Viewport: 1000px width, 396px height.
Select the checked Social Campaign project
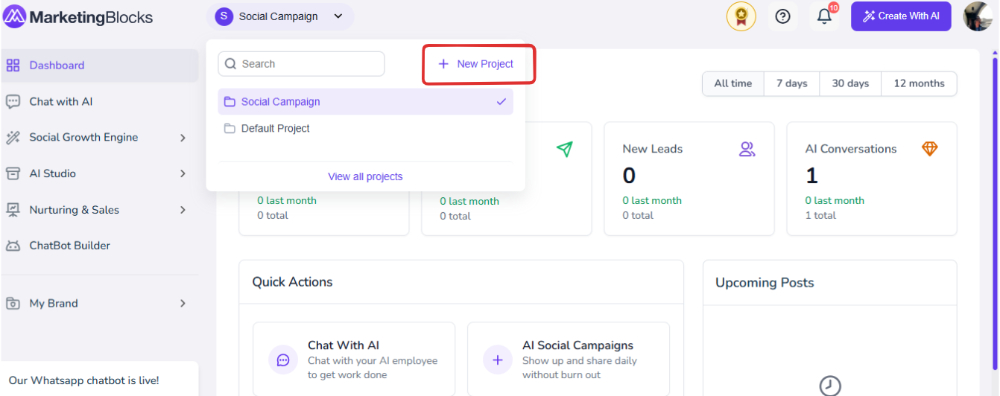coord(365,101)
